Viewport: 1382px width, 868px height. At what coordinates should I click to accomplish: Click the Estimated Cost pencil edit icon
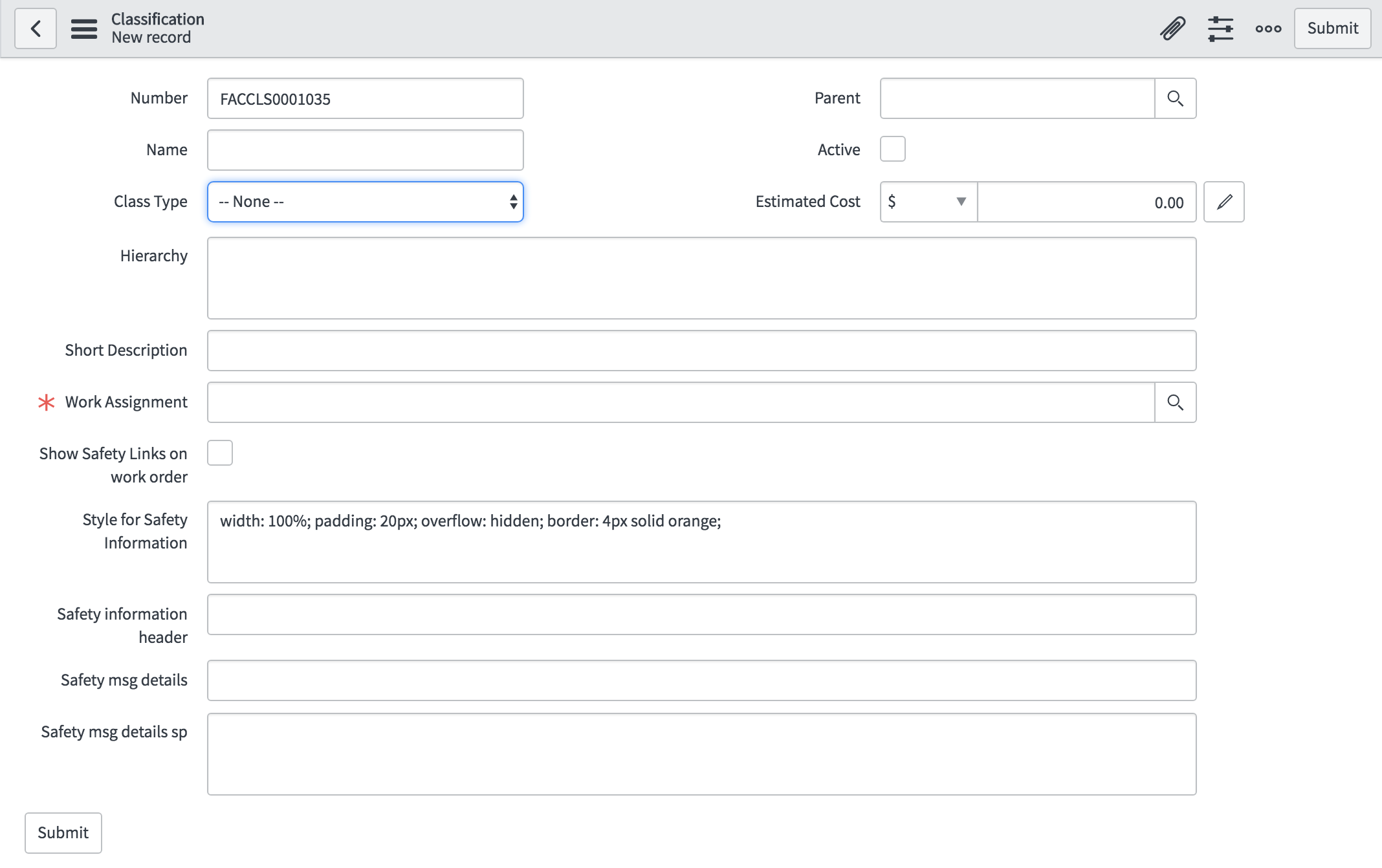1223,202
